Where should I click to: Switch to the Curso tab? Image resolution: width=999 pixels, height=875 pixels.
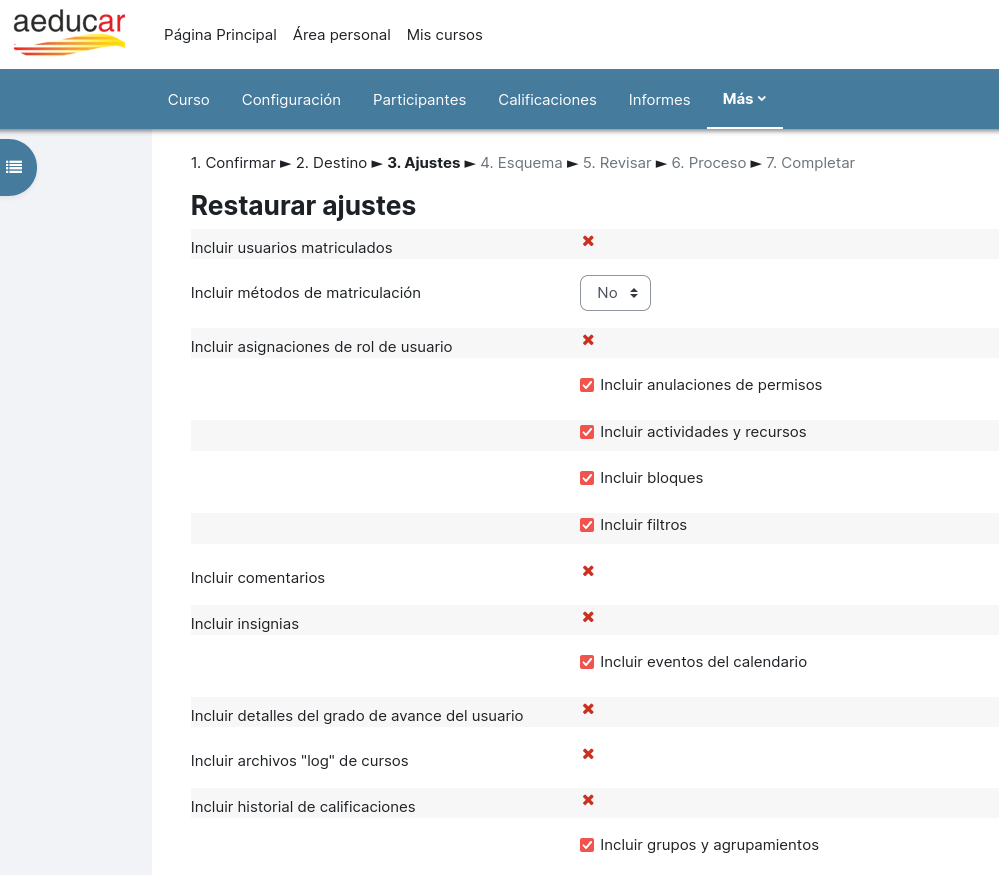tap(189, 99)
